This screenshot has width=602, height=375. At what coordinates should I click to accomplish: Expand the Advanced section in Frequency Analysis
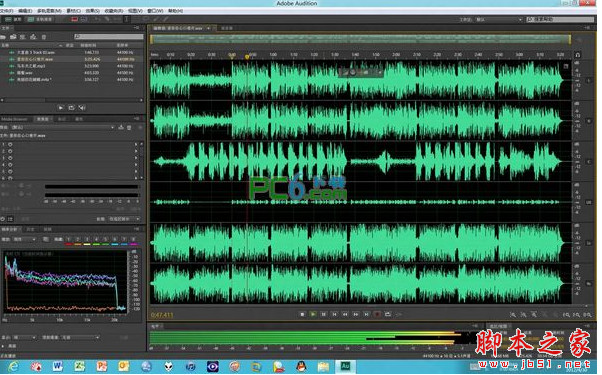[x=3, y=347]
